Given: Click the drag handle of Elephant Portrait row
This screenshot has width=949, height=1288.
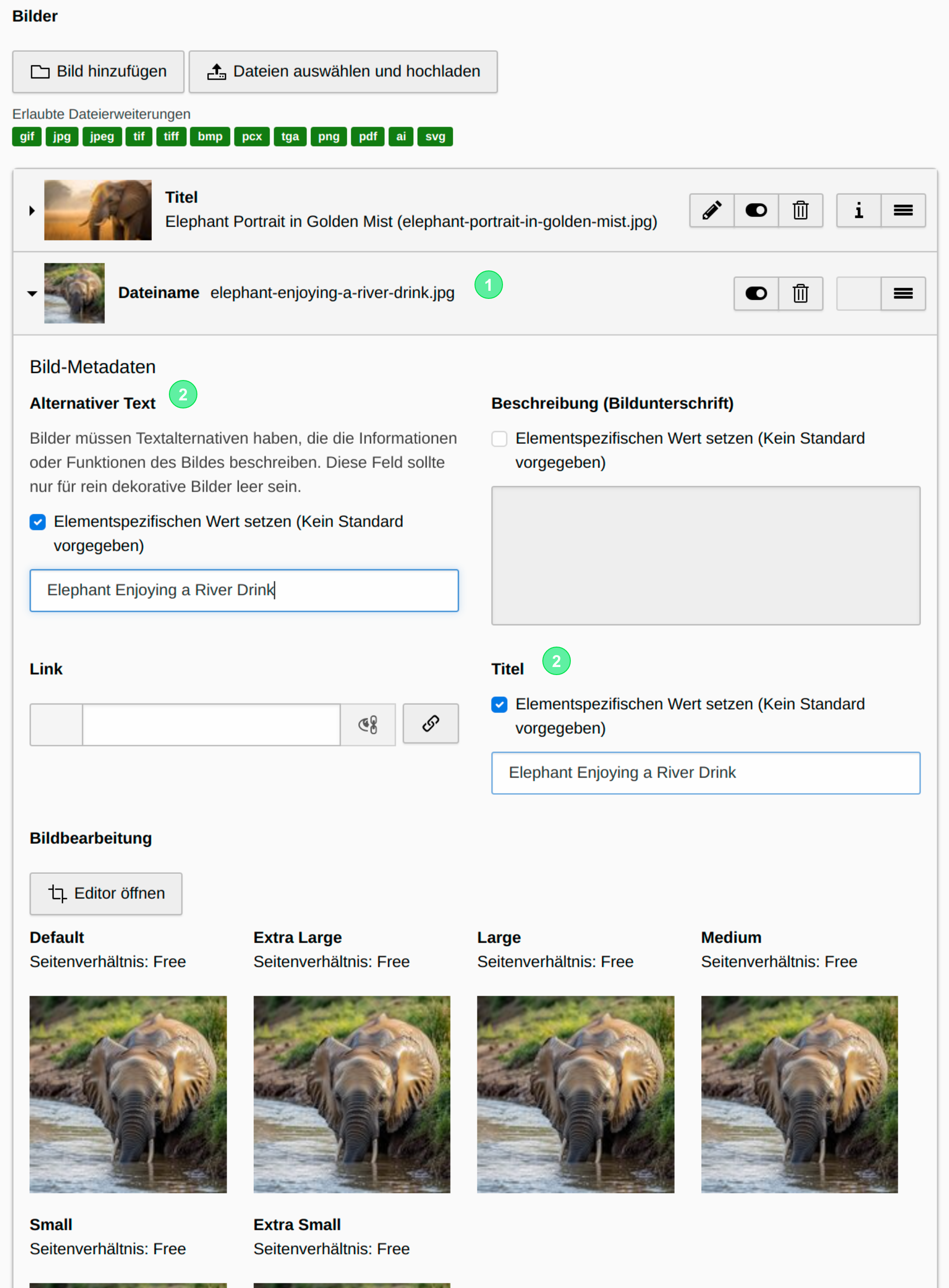Looking at the screenshot, I should (x=903, y=211).
